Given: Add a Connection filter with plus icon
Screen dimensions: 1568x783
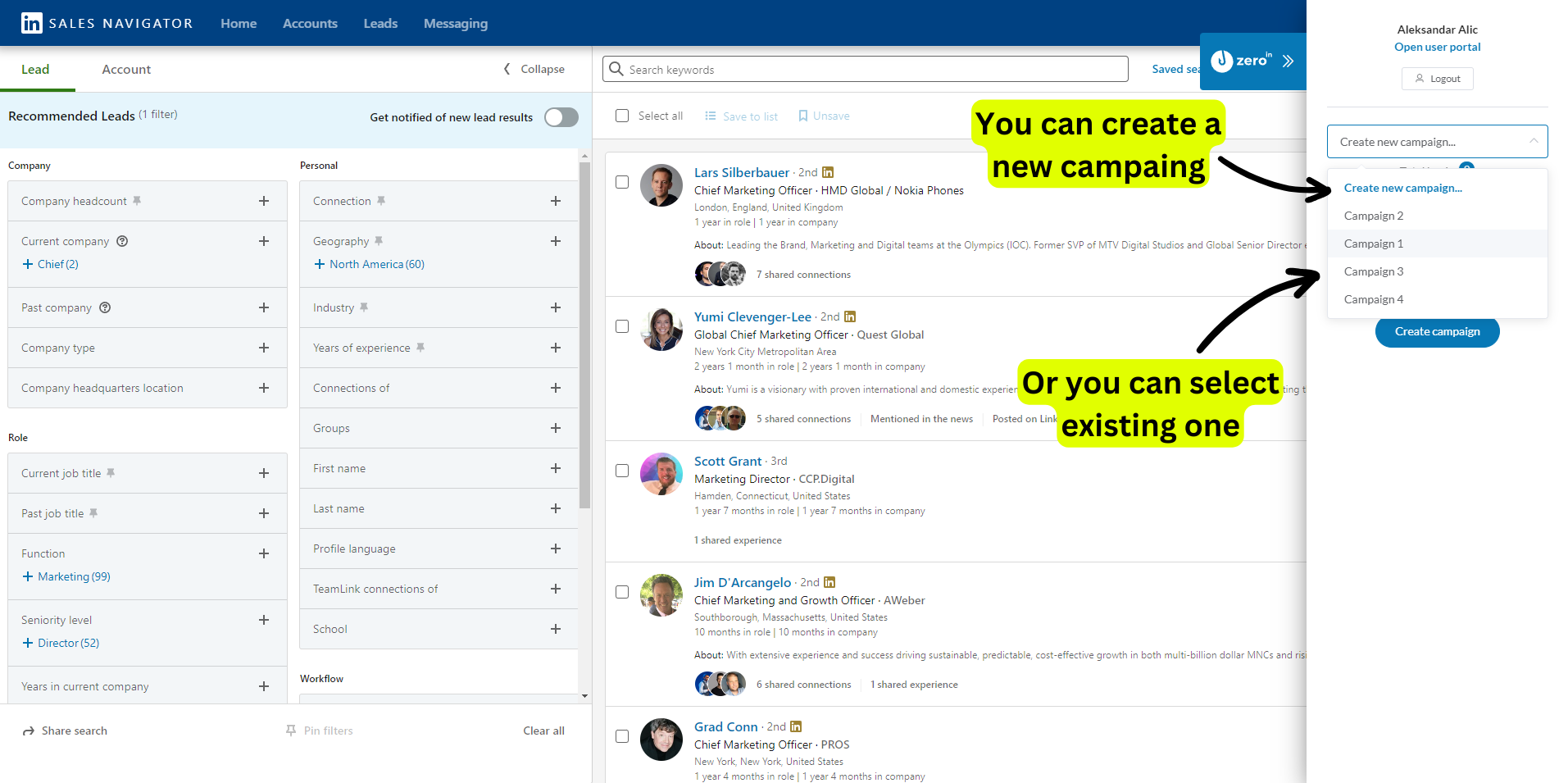Looking at the screenshot, I should click(556, 201).
